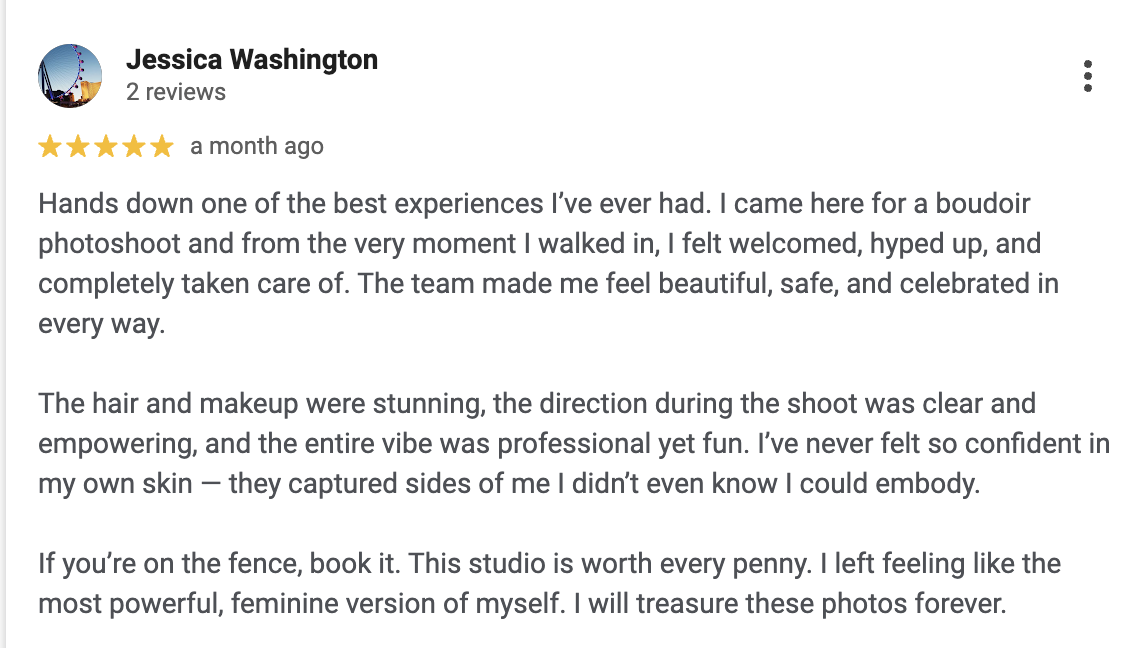Viewport: 1132px width, 648px height.
Task: Select the third rating star
Action: (106, 147)
